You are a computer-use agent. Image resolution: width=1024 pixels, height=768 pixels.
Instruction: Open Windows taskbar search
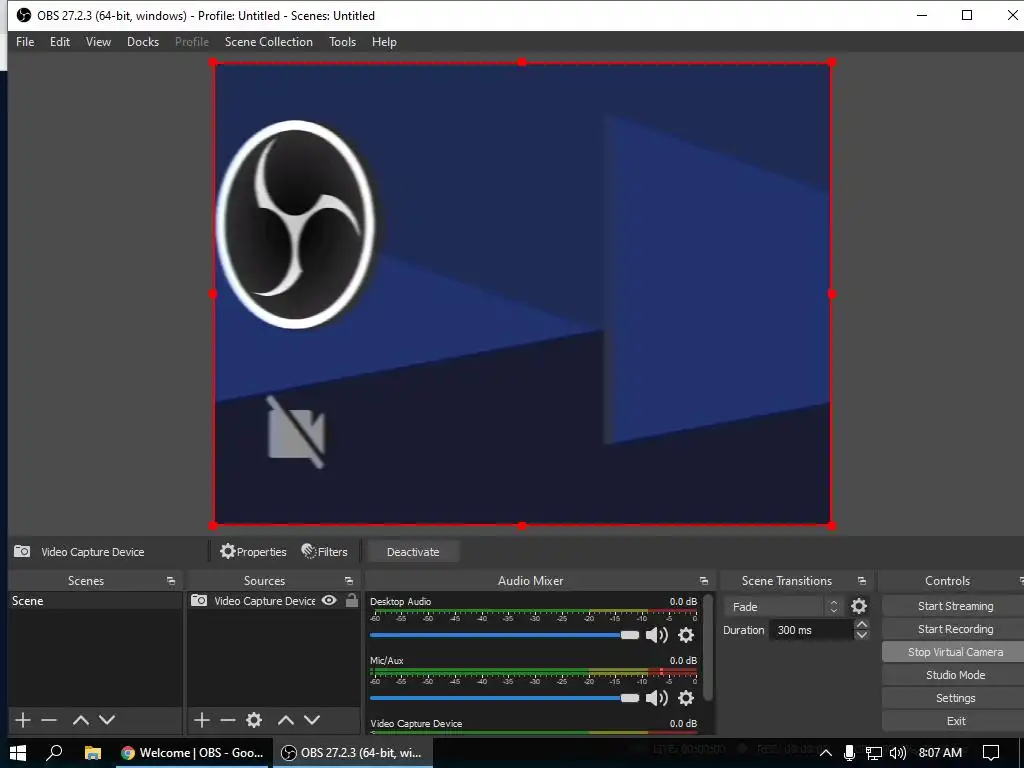tap(54, 753)
